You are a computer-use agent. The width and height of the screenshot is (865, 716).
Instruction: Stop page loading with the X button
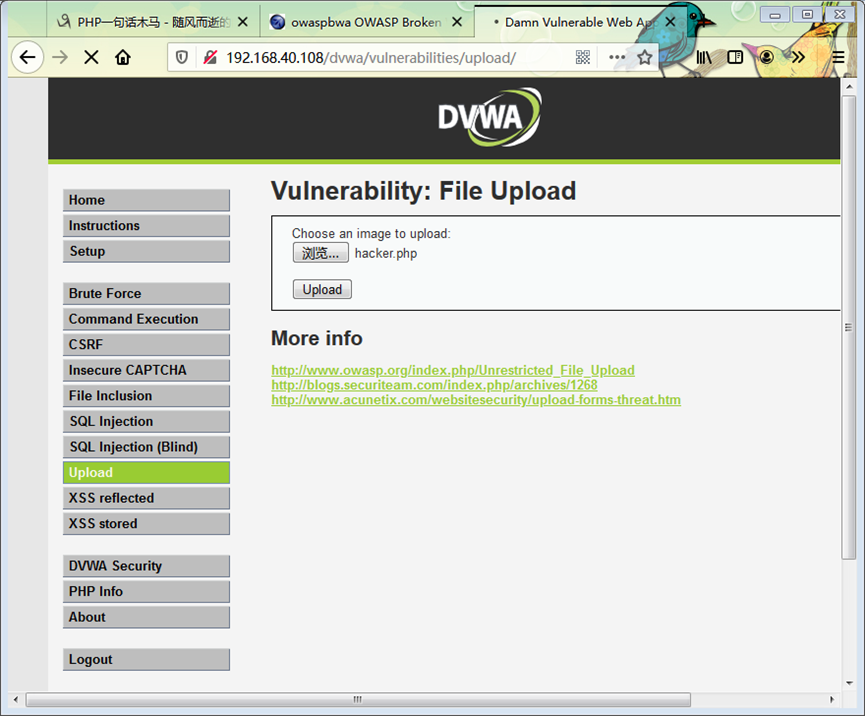(x=92, y=57)
